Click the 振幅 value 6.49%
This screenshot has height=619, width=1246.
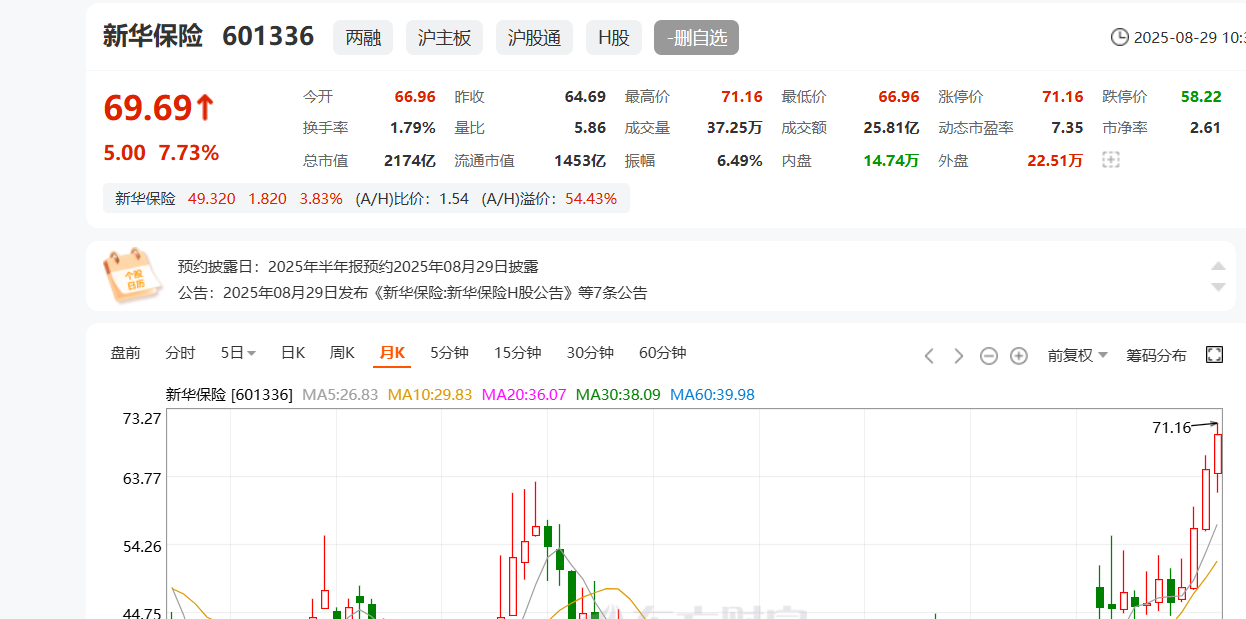(x=740, y=160)
